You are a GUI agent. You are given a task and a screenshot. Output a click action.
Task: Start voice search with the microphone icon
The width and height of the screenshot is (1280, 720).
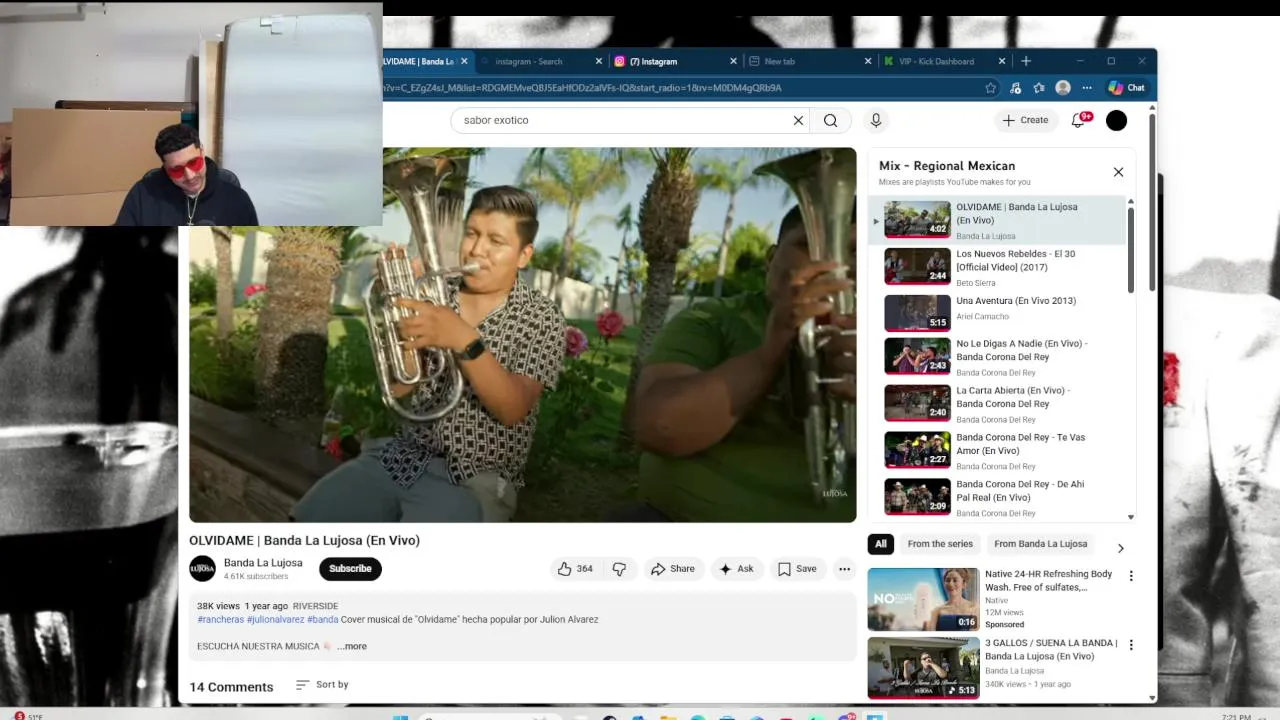[x=876, y=120]
